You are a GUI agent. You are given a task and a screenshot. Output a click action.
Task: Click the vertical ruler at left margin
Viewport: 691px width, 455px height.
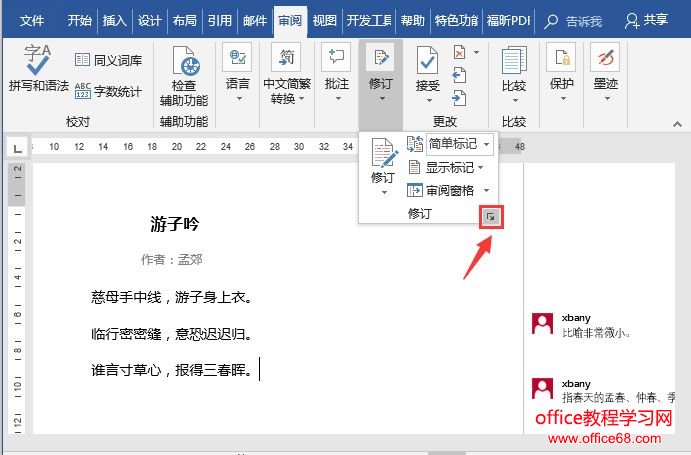tap(17, 298)
